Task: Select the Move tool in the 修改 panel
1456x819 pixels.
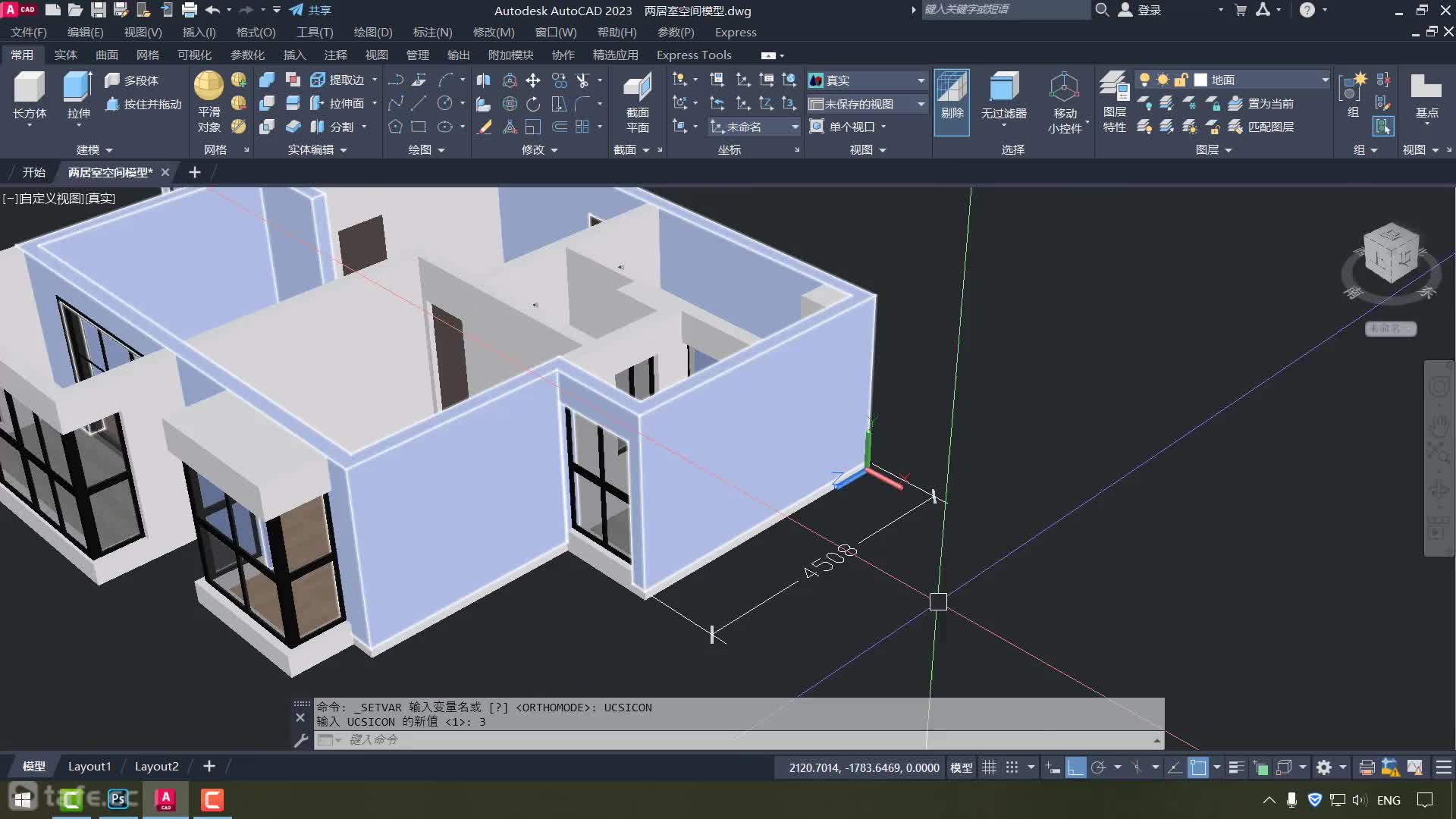Action: (533, 80)
